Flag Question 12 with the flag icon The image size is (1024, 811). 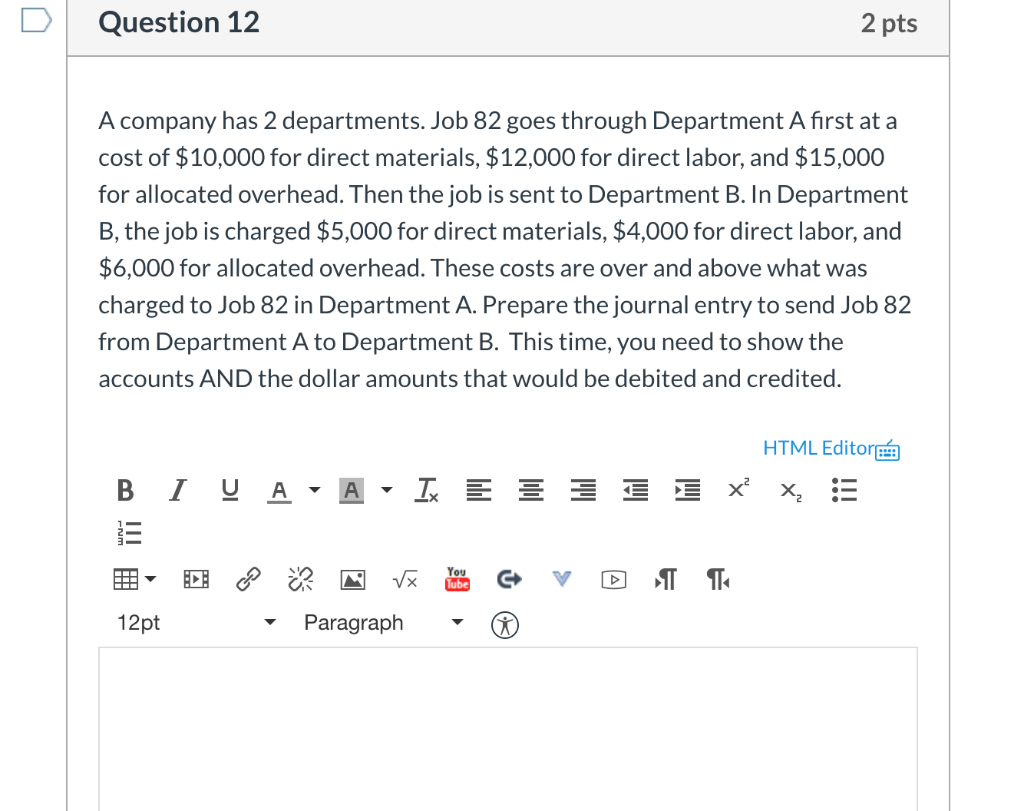point(36,20)
